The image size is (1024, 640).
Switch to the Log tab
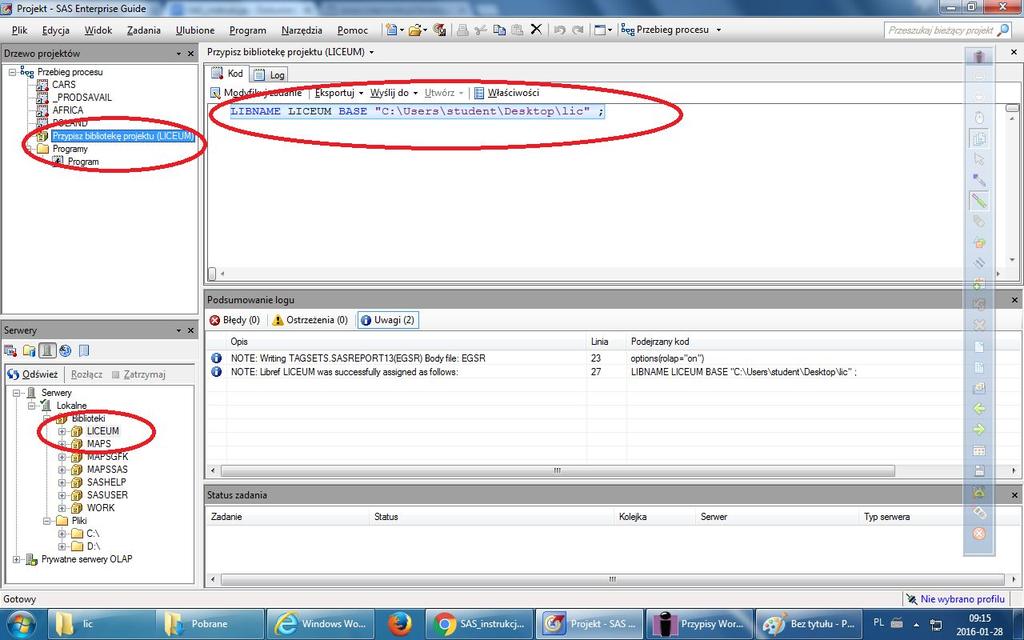point(269,74)
